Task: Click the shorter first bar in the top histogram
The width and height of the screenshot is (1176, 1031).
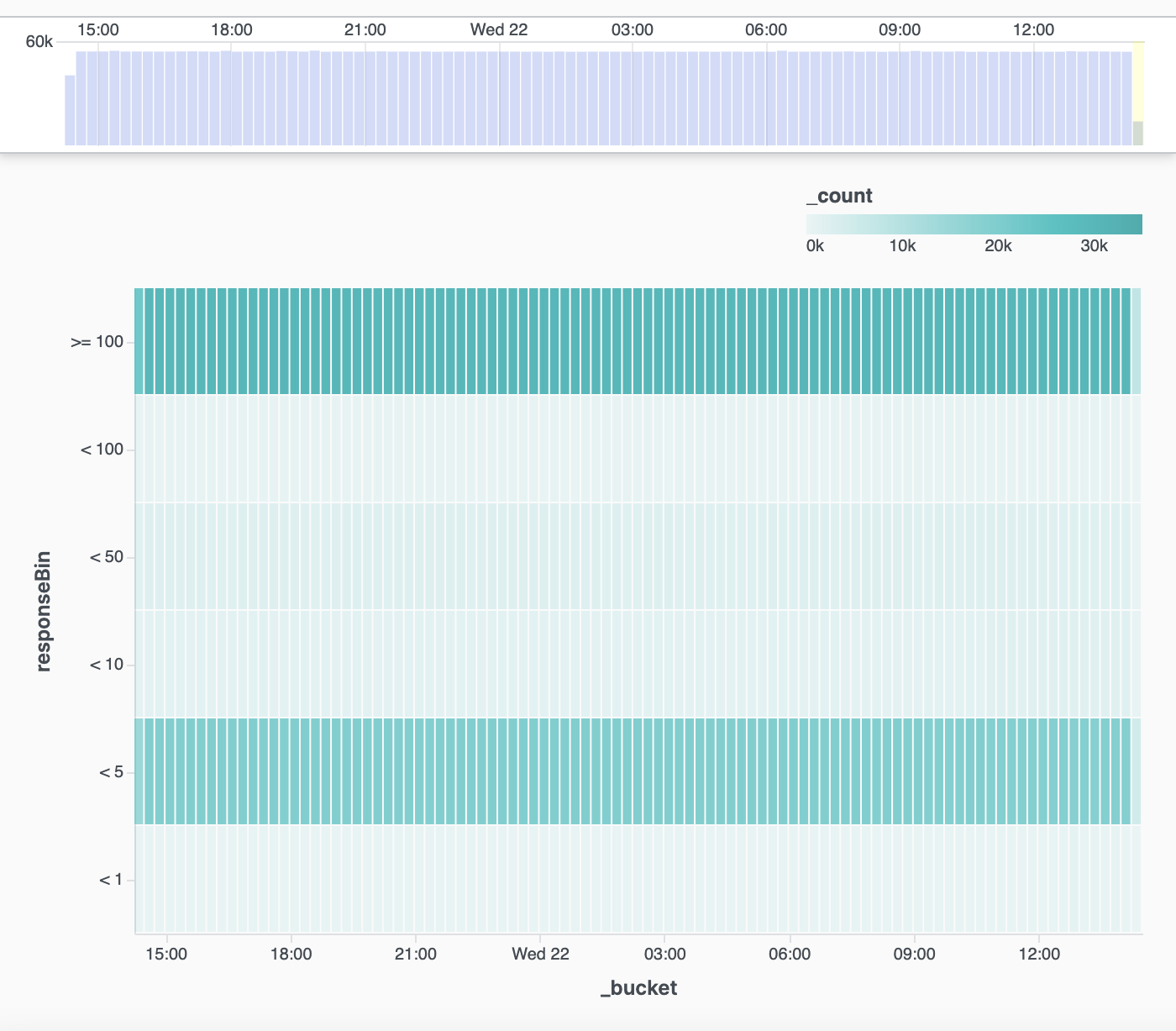Action: pyautogui.click(x=71, y=110)
